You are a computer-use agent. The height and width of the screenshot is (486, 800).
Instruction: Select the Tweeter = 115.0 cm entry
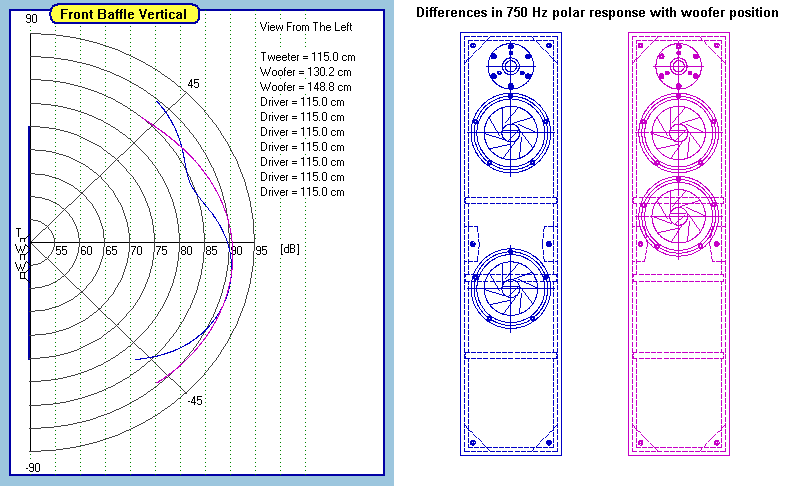coord(306,57)
